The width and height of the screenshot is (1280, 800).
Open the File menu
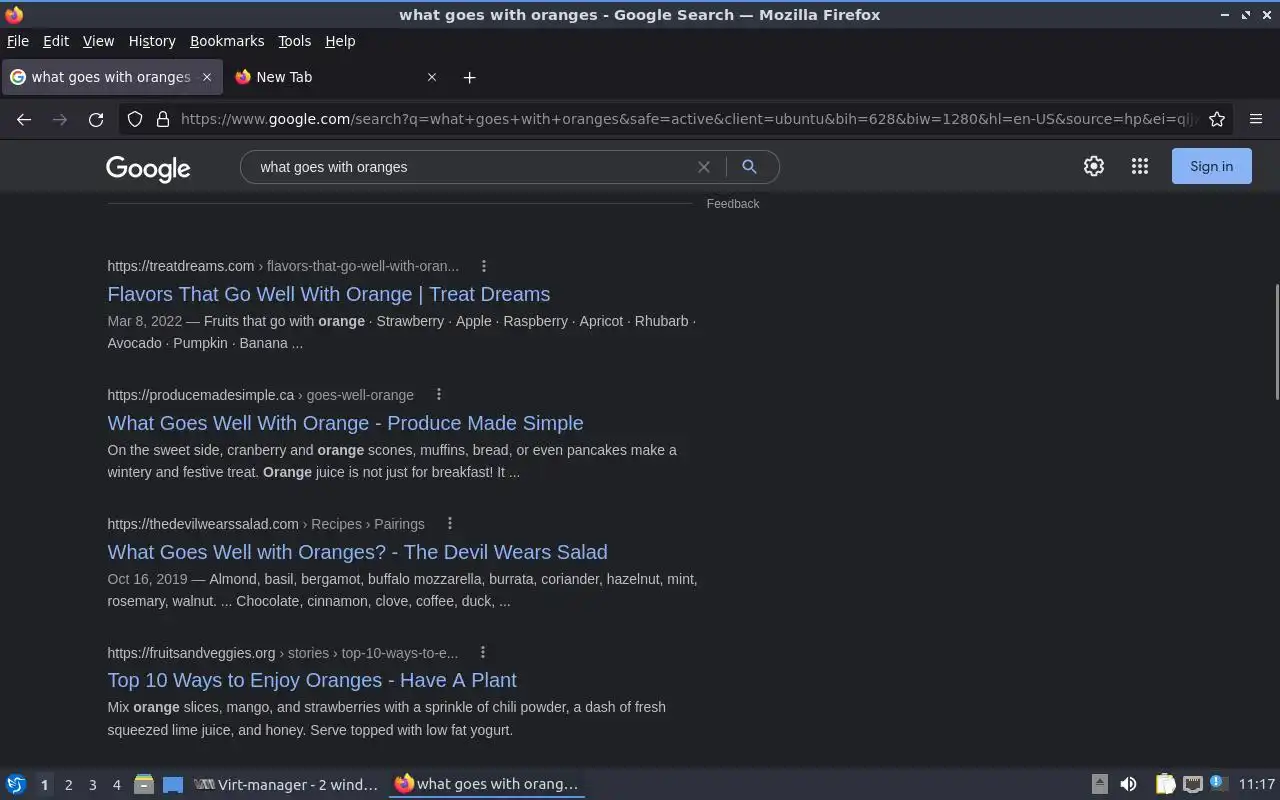[x=18, y=41]
